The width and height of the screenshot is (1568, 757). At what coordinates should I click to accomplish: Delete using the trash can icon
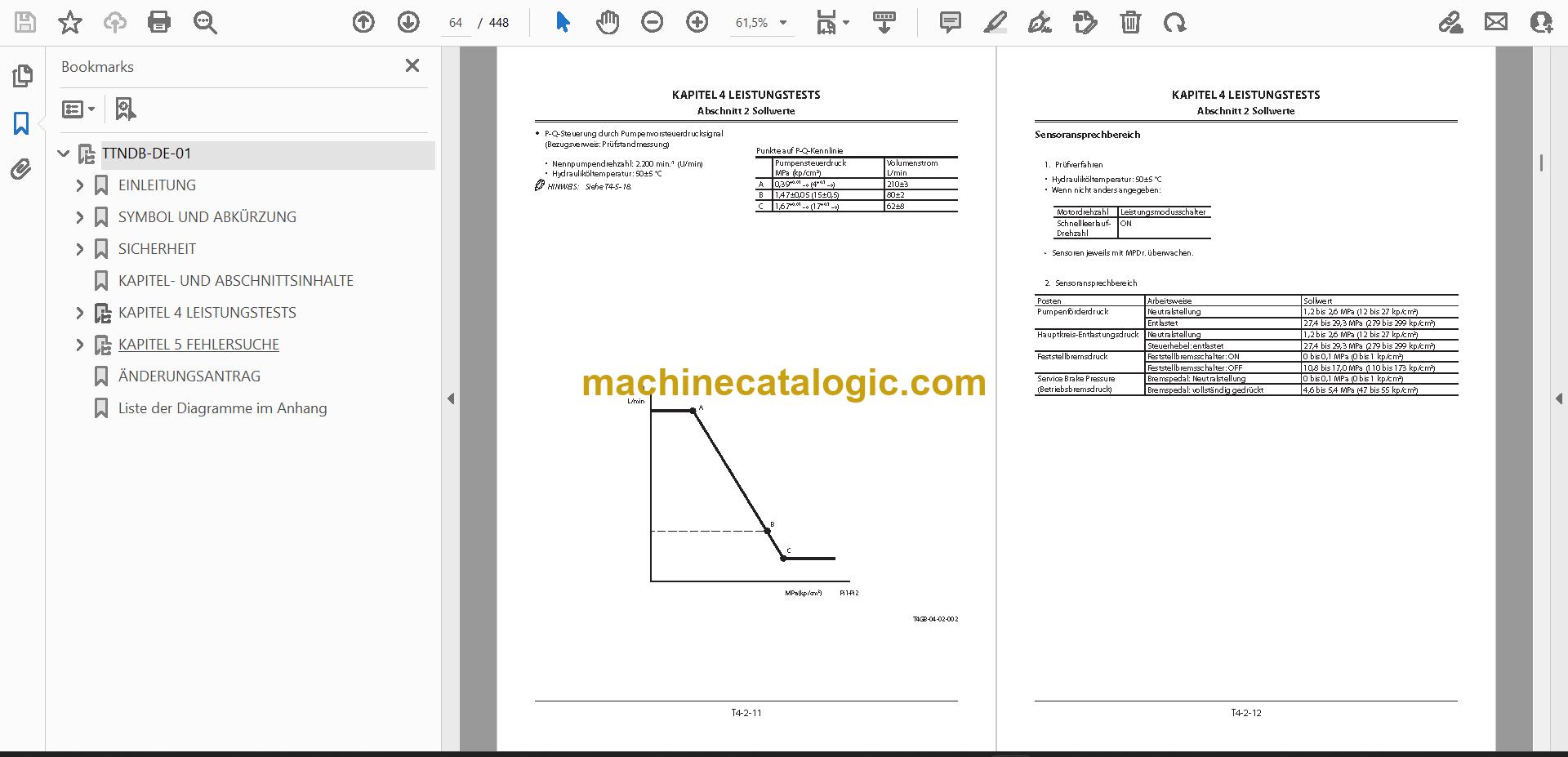tap(1130, 22)
